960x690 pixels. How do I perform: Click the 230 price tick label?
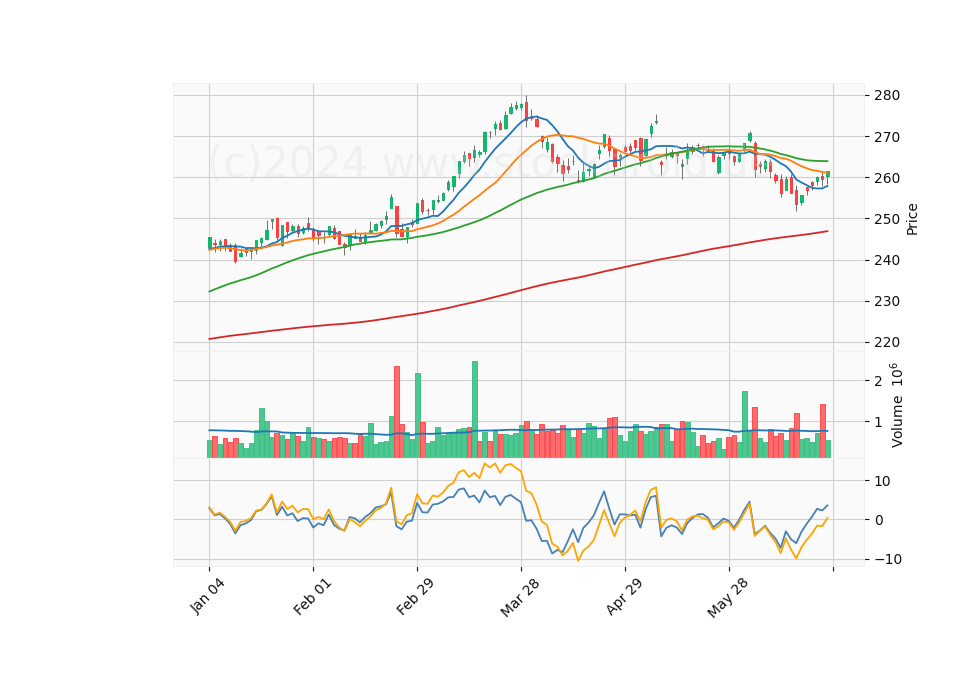[887, 301]
